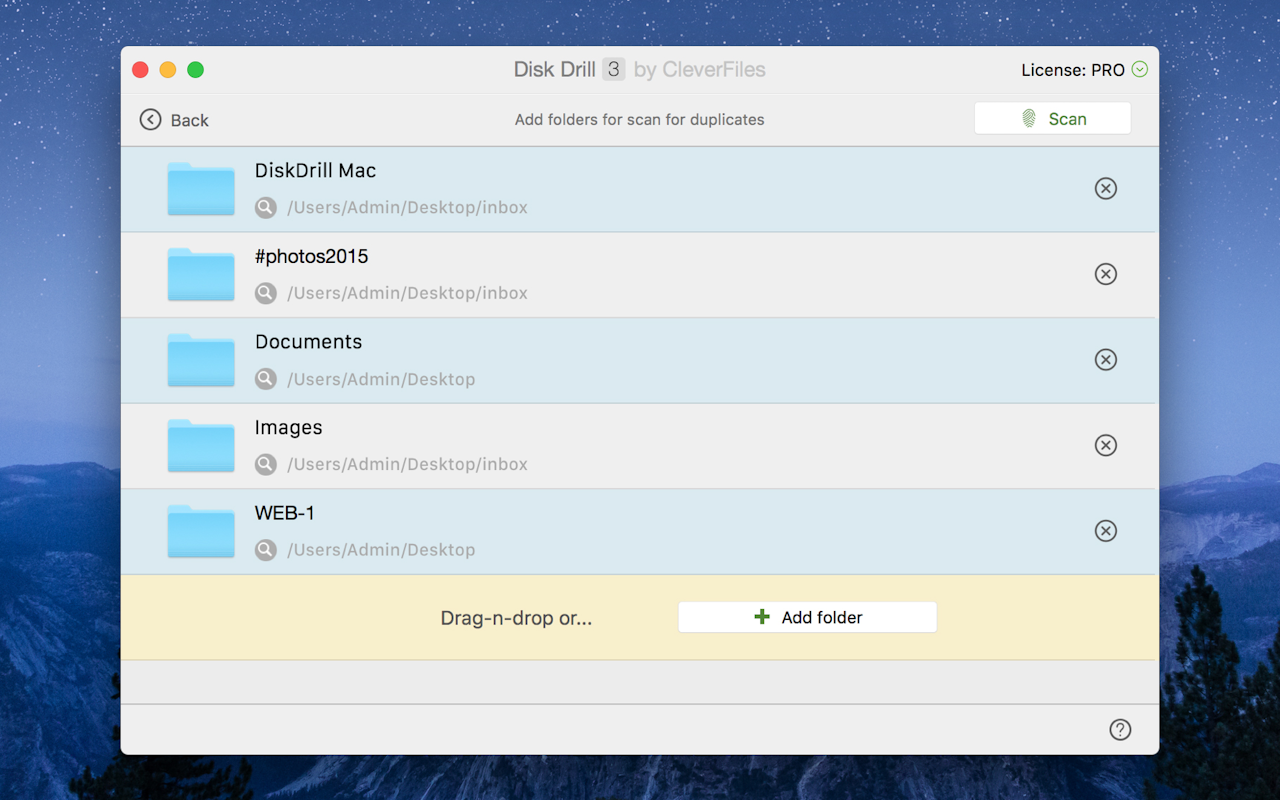Remove the Documents folder entry
This screenshot has height=800, width=1280.
coord(1105,359)
